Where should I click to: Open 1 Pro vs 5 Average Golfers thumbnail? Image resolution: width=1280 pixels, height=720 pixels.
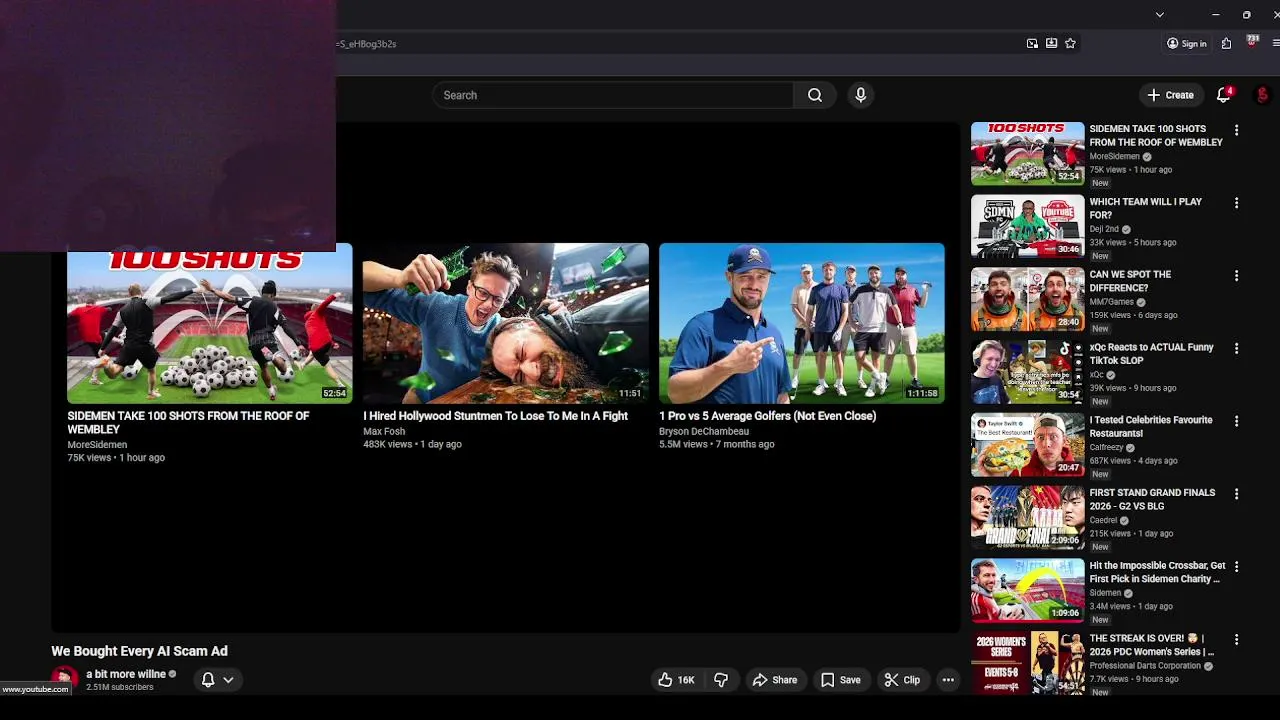[802, 323]
